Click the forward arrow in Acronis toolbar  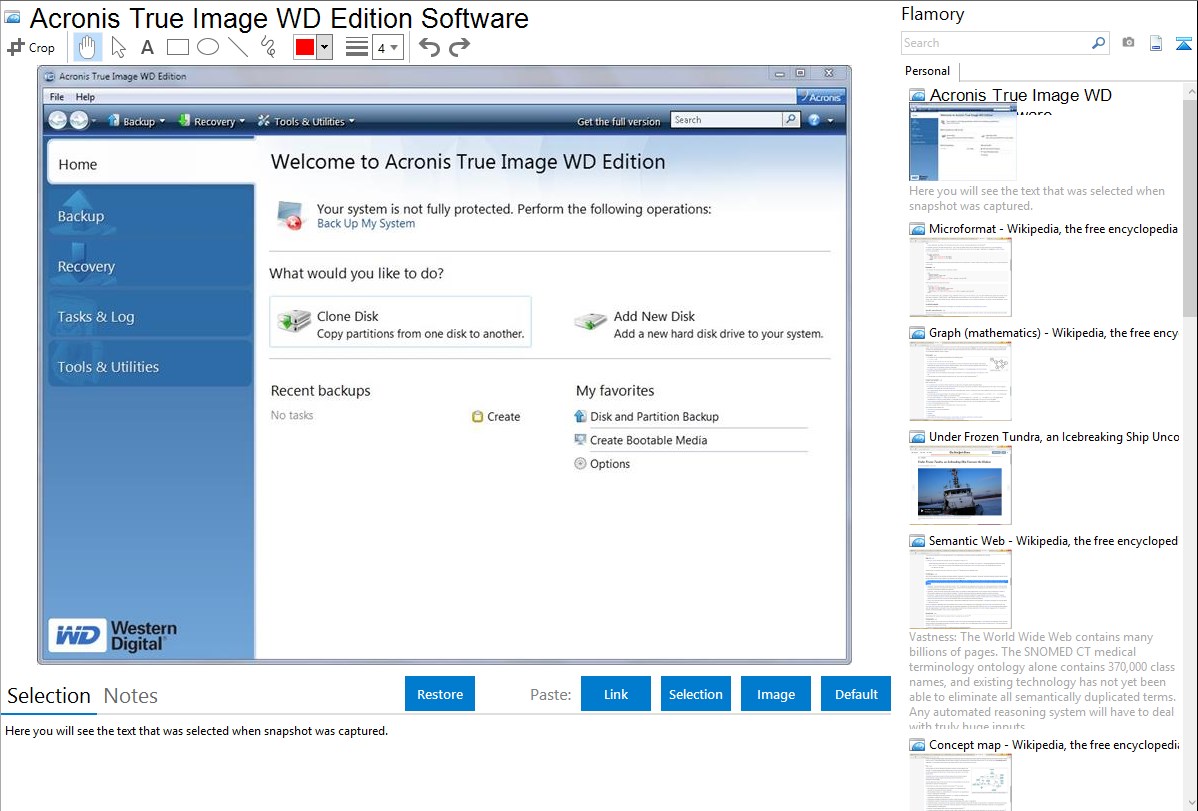tap(79, 120)
